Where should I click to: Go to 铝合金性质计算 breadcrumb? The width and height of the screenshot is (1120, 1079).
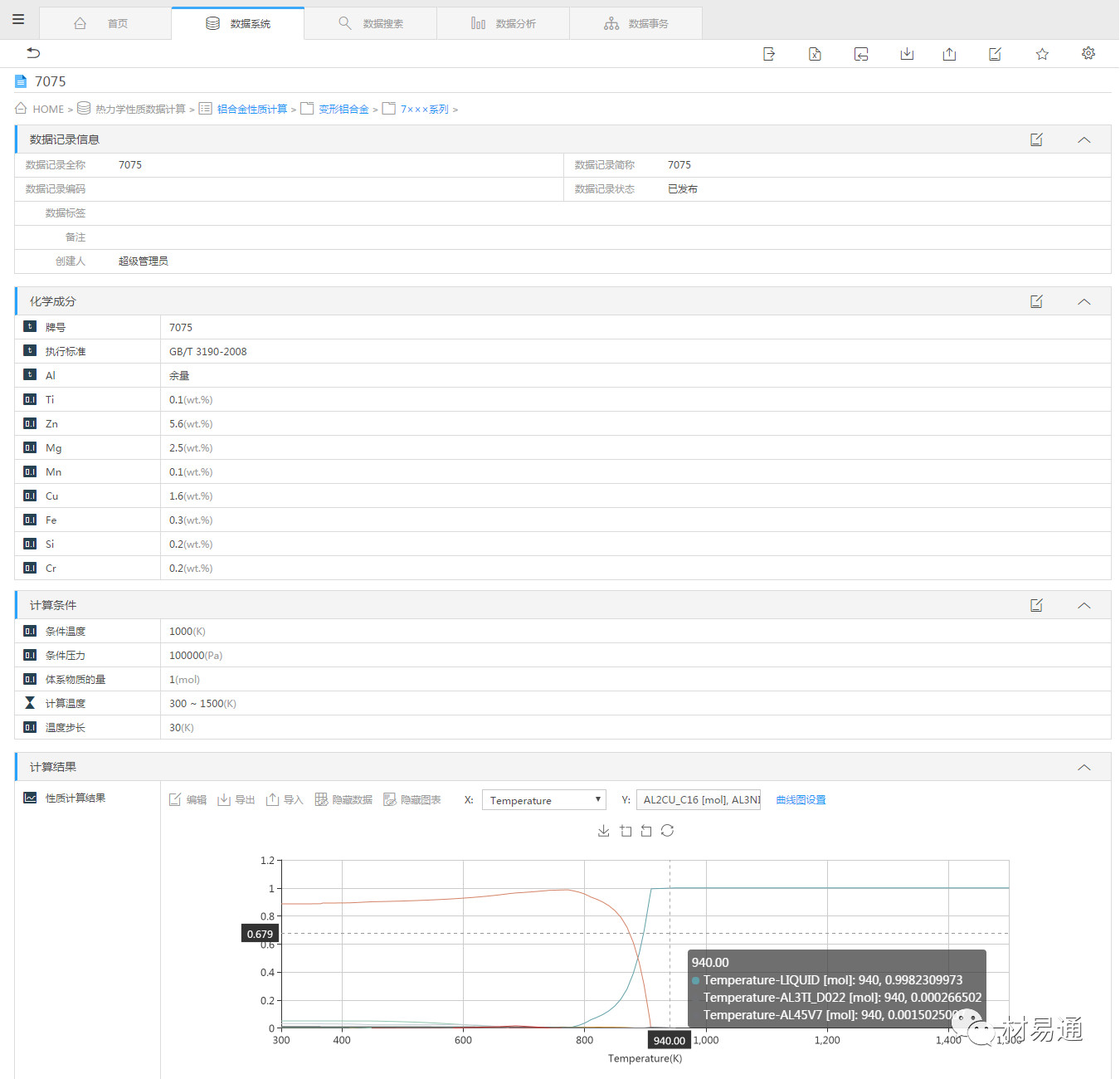coord(252,109)
